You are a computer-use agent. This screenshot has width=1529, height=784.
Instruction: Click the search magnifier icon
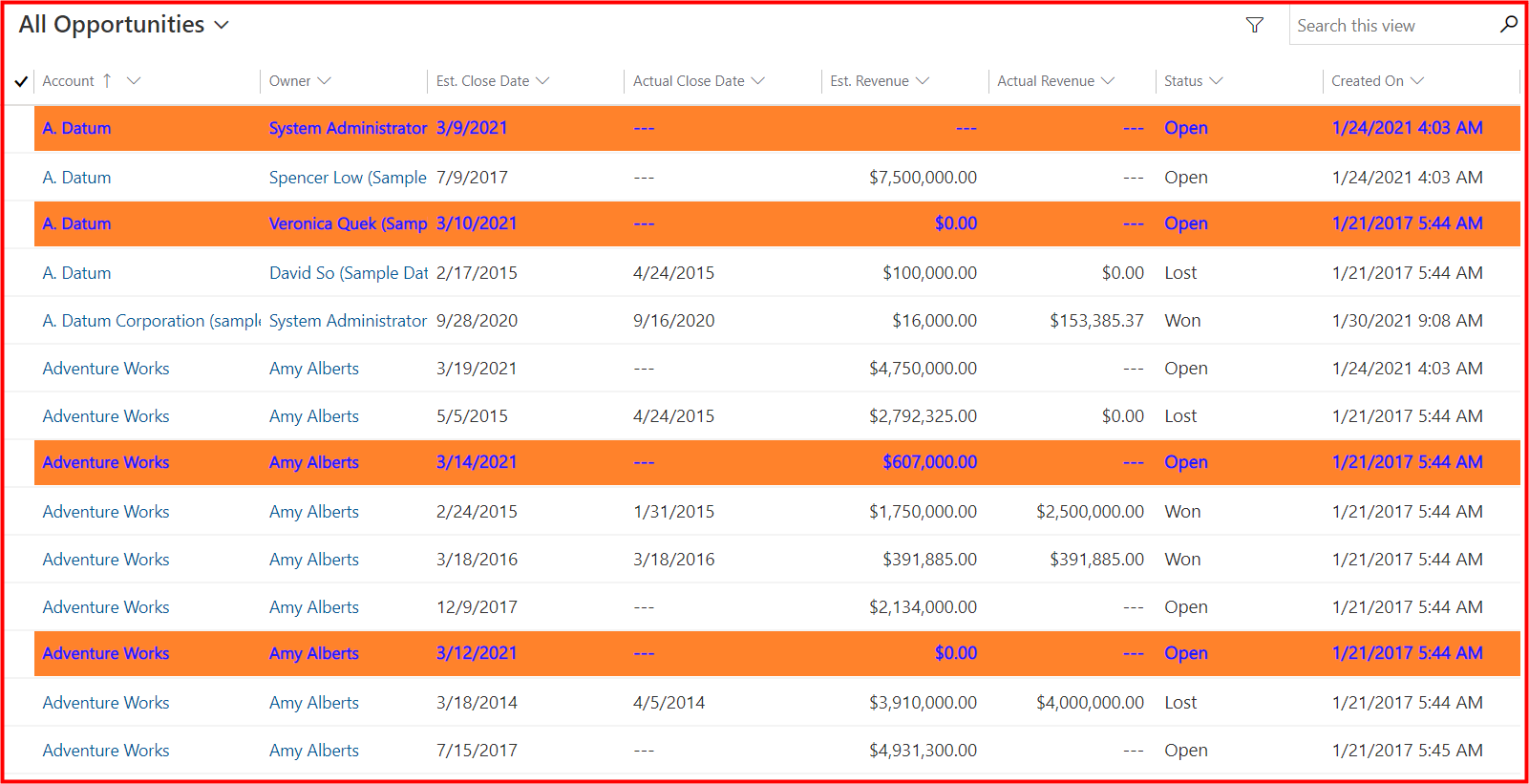(1509, 25)
